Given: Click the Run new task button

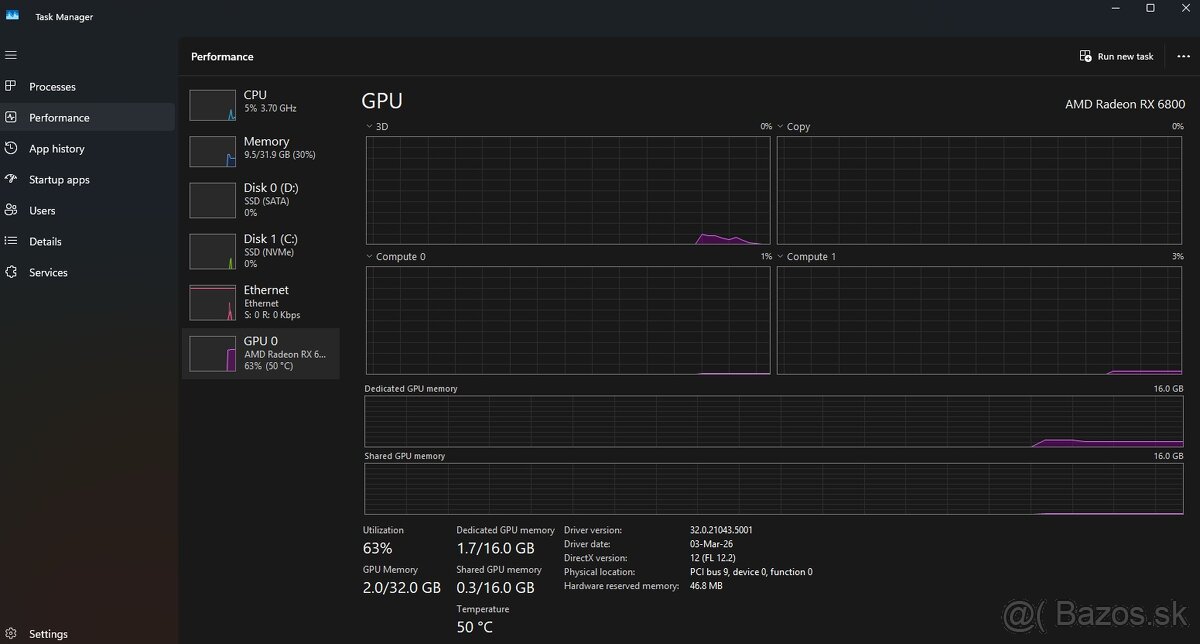Looking at the screenshot, I should 1117,56.
